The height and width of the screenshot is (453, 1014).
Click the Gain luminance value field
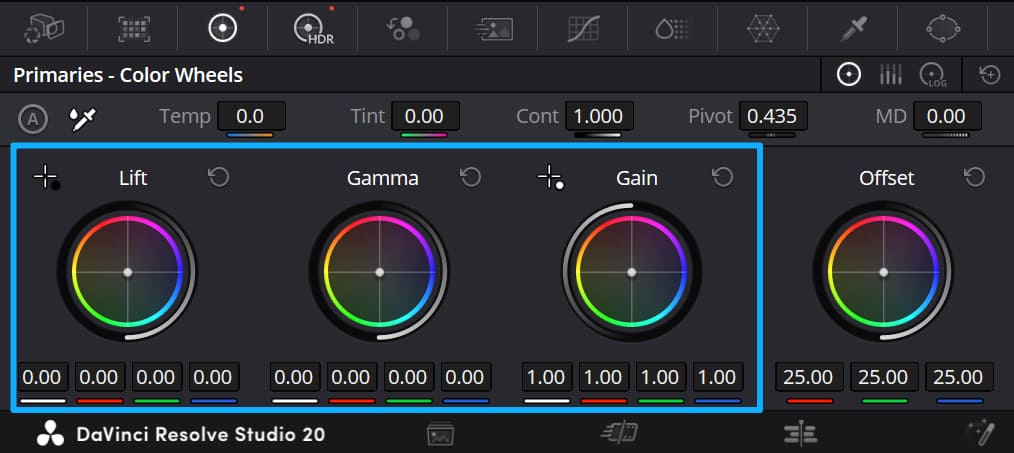tap(547, 377)
